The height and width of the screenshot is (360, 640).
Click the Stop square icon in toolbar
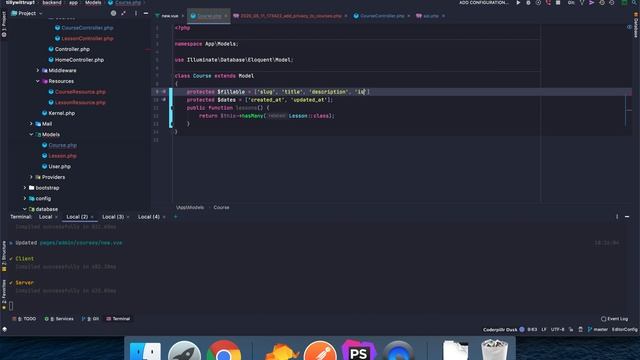click(558, 2)
